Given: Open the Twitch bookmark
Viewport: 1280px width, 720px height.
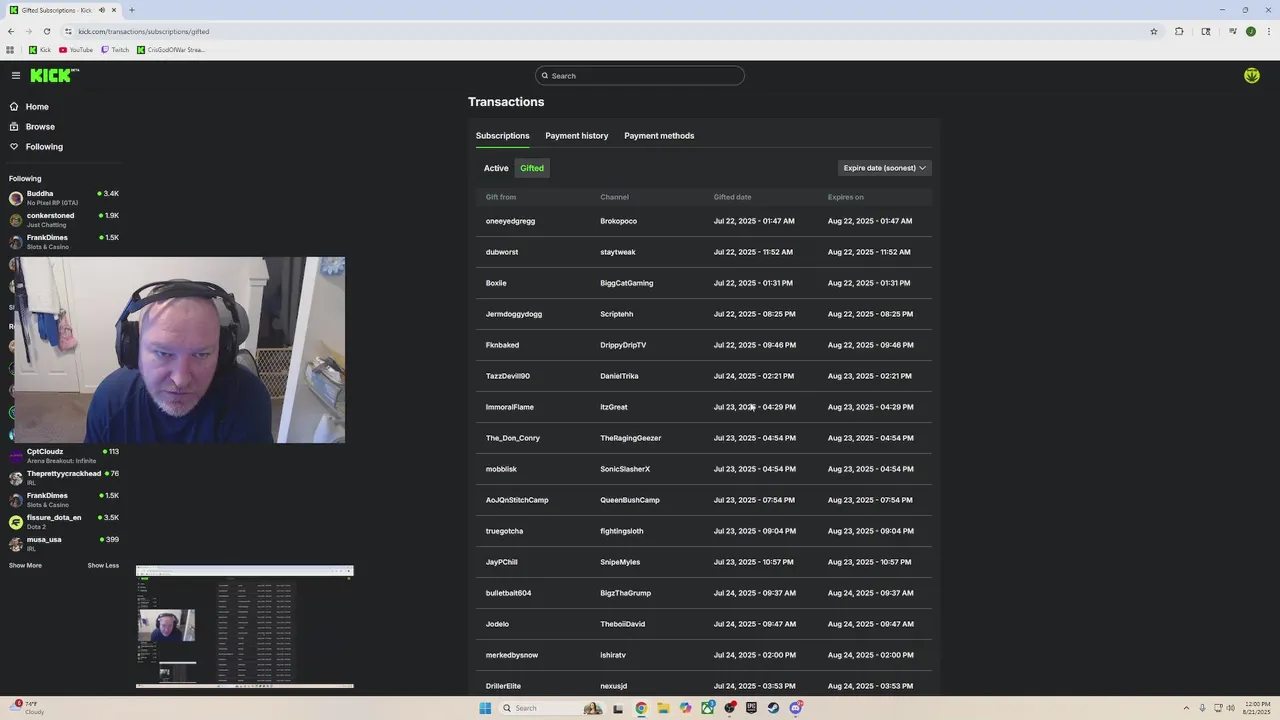Looking at the screenshot, I should pyautogui.click(x=116, y=49).
